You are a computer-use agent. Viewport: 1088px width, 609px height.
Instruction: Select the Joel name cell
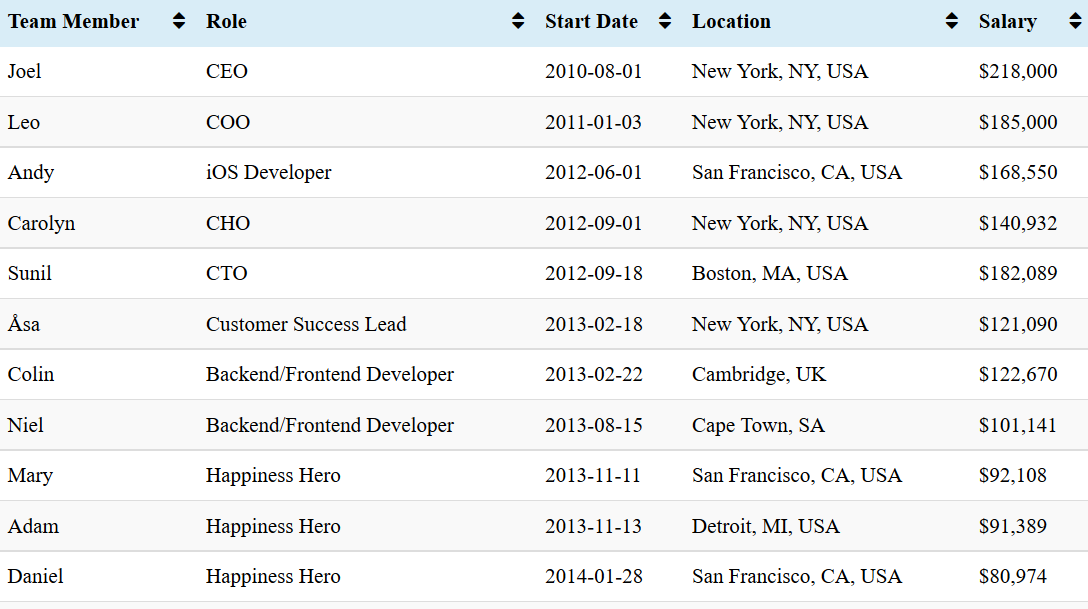(25, 71)
